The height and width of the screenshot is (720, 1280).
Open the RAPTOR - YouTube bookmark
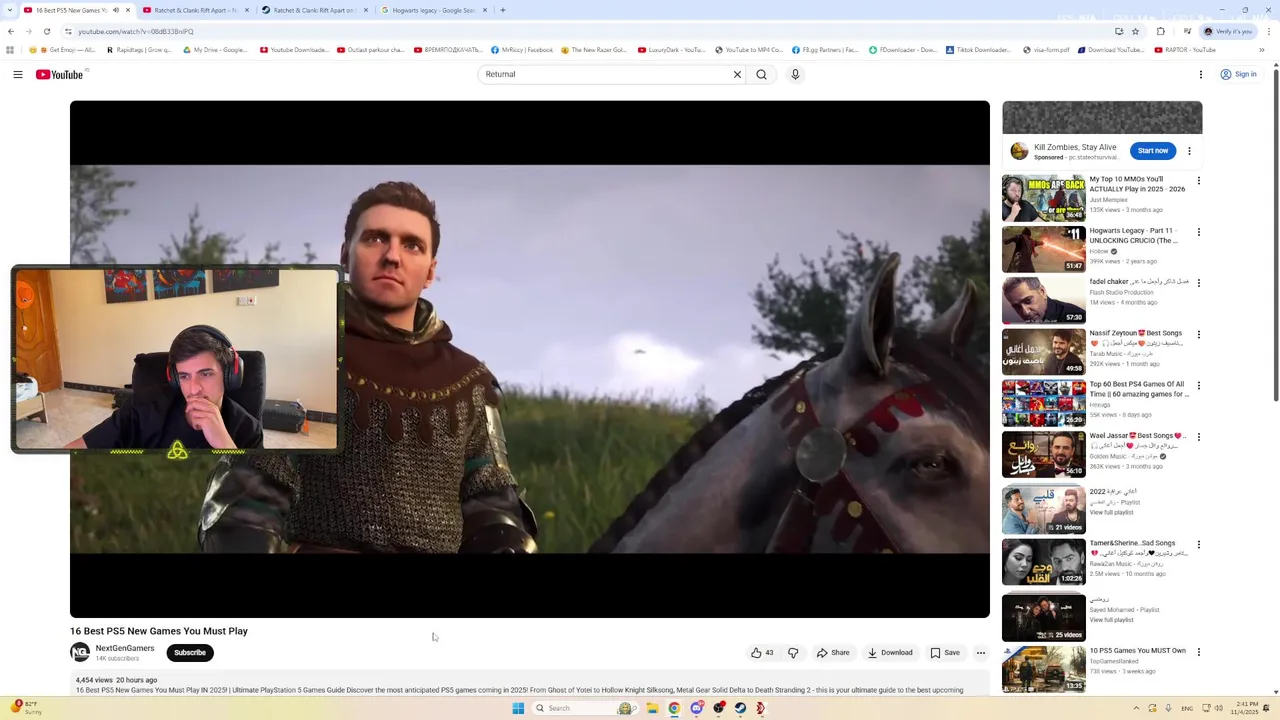tap(1184, 50)
